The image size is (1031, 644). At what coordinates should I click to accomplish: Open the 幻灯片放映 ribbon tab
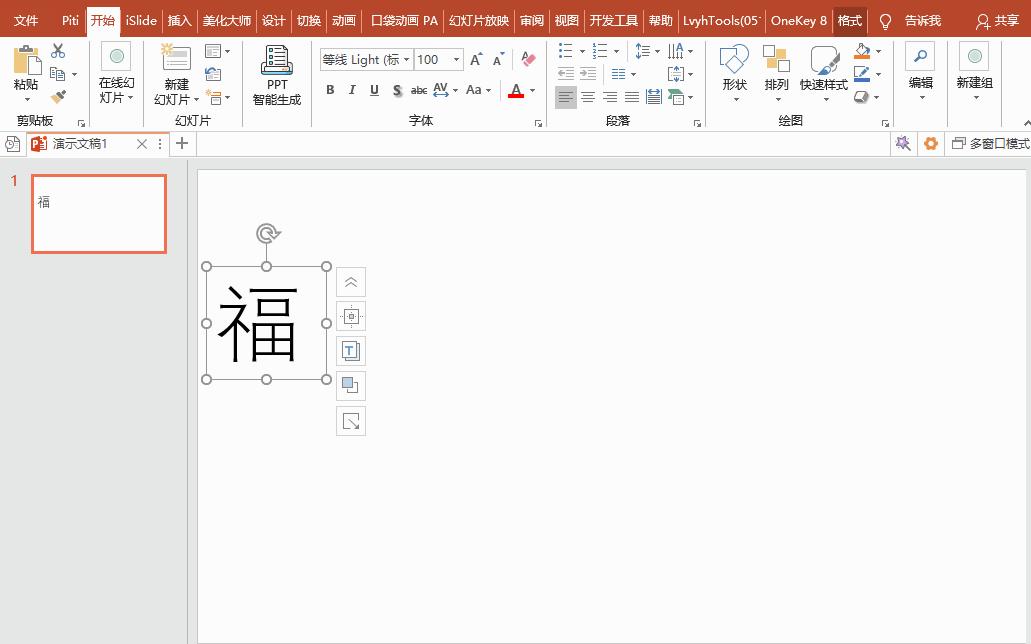pyautogui.click(x=479, y=20)
